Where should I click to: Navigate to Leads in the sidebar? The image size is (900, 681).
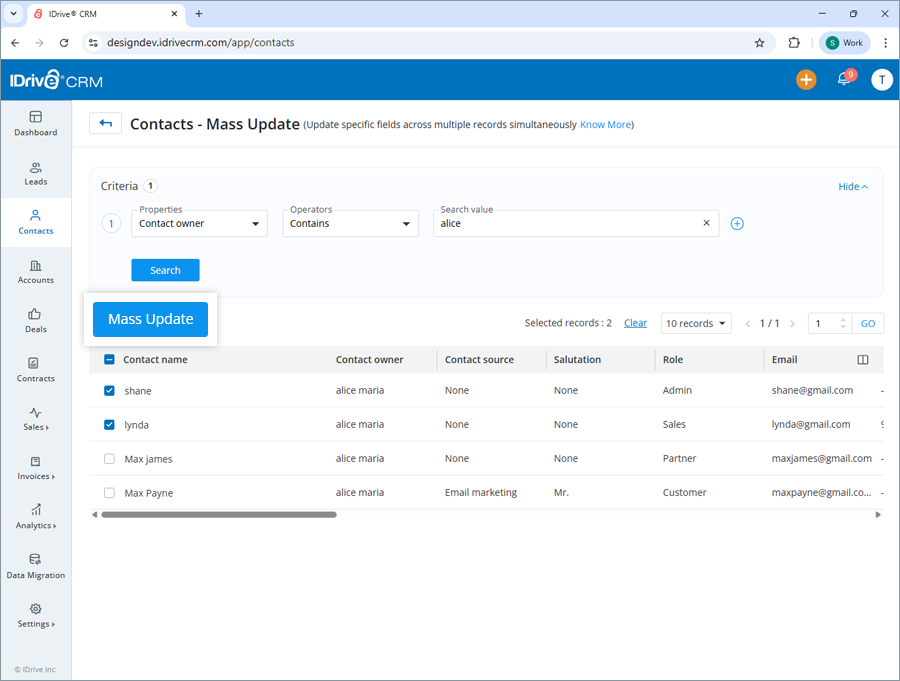point(35,174)
